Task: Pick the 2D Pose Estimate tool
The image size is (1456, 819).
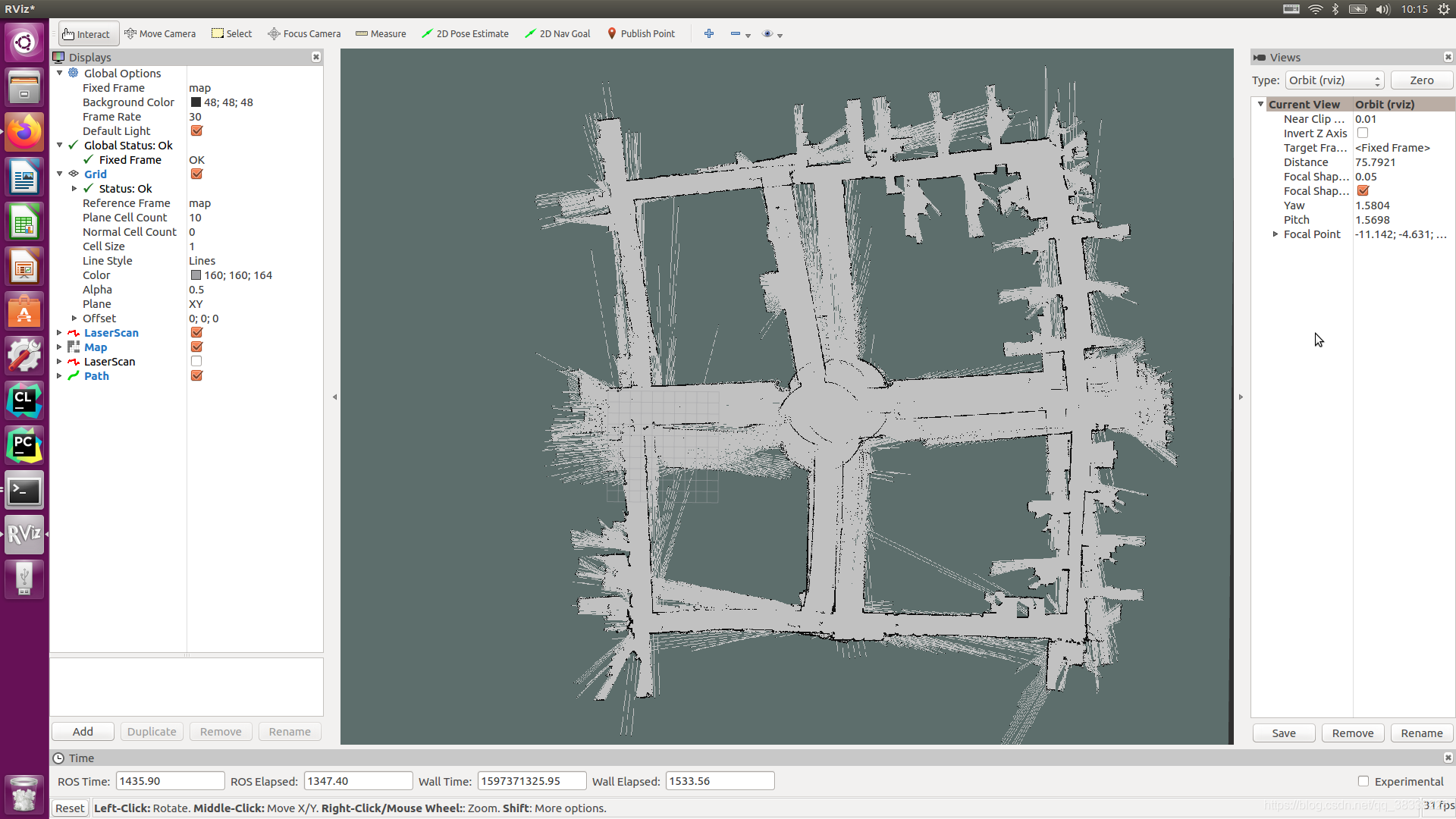Action: pos(465,34)
